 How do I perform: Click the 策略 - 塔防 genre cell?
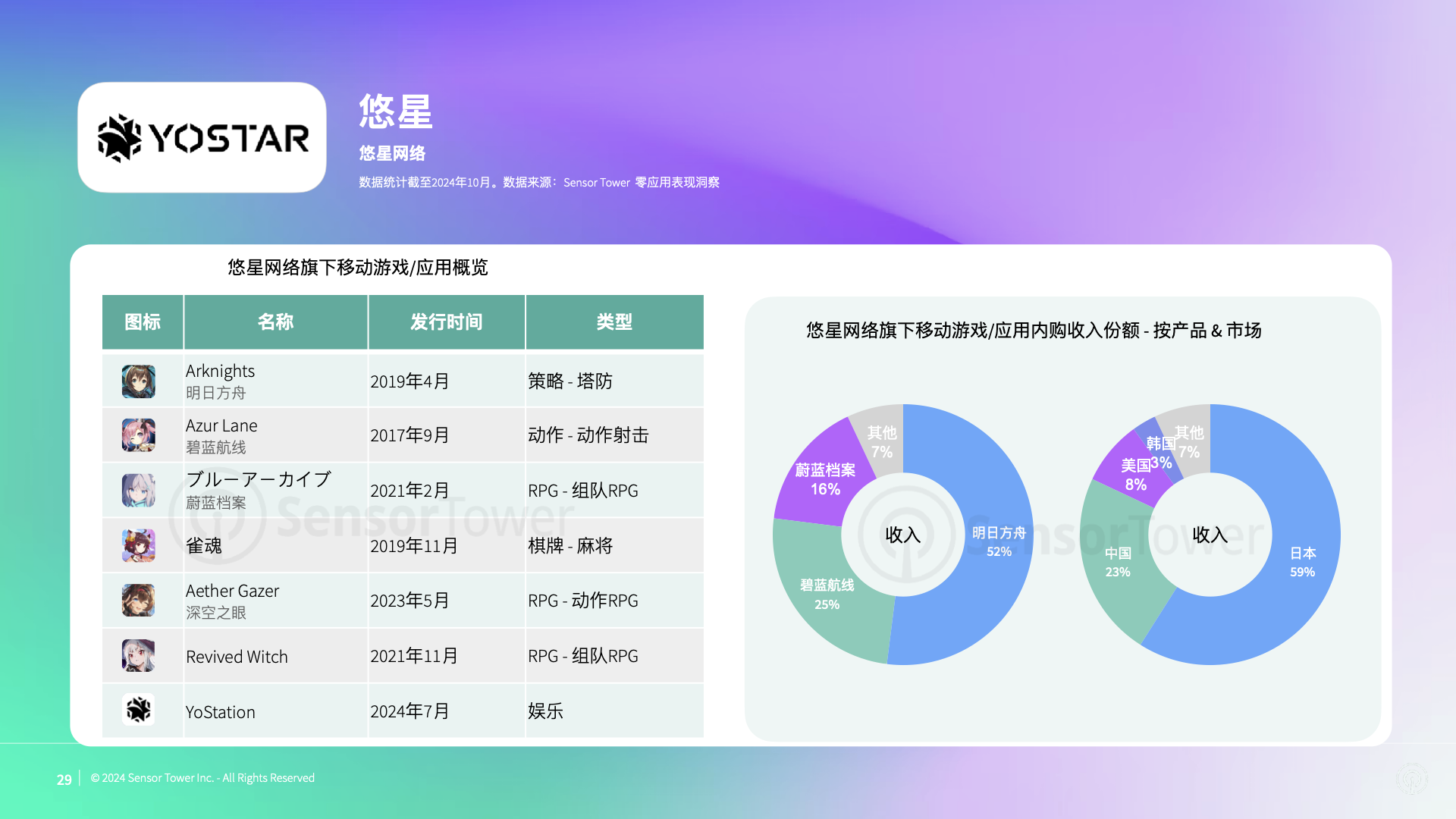[614, 381]
